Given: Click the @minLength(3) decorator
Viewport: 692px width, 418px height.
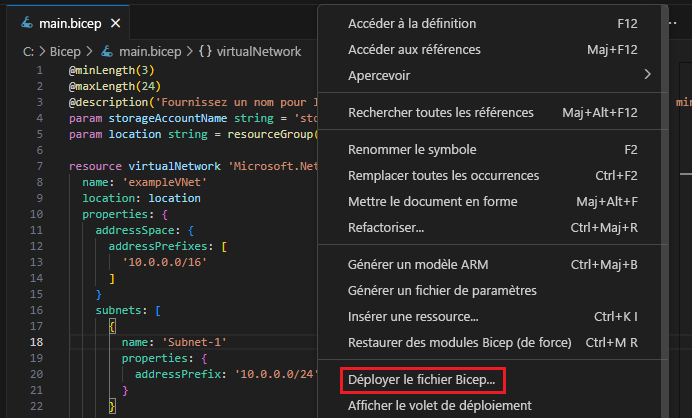Looking at the screenshot, I should coord(112,70).
